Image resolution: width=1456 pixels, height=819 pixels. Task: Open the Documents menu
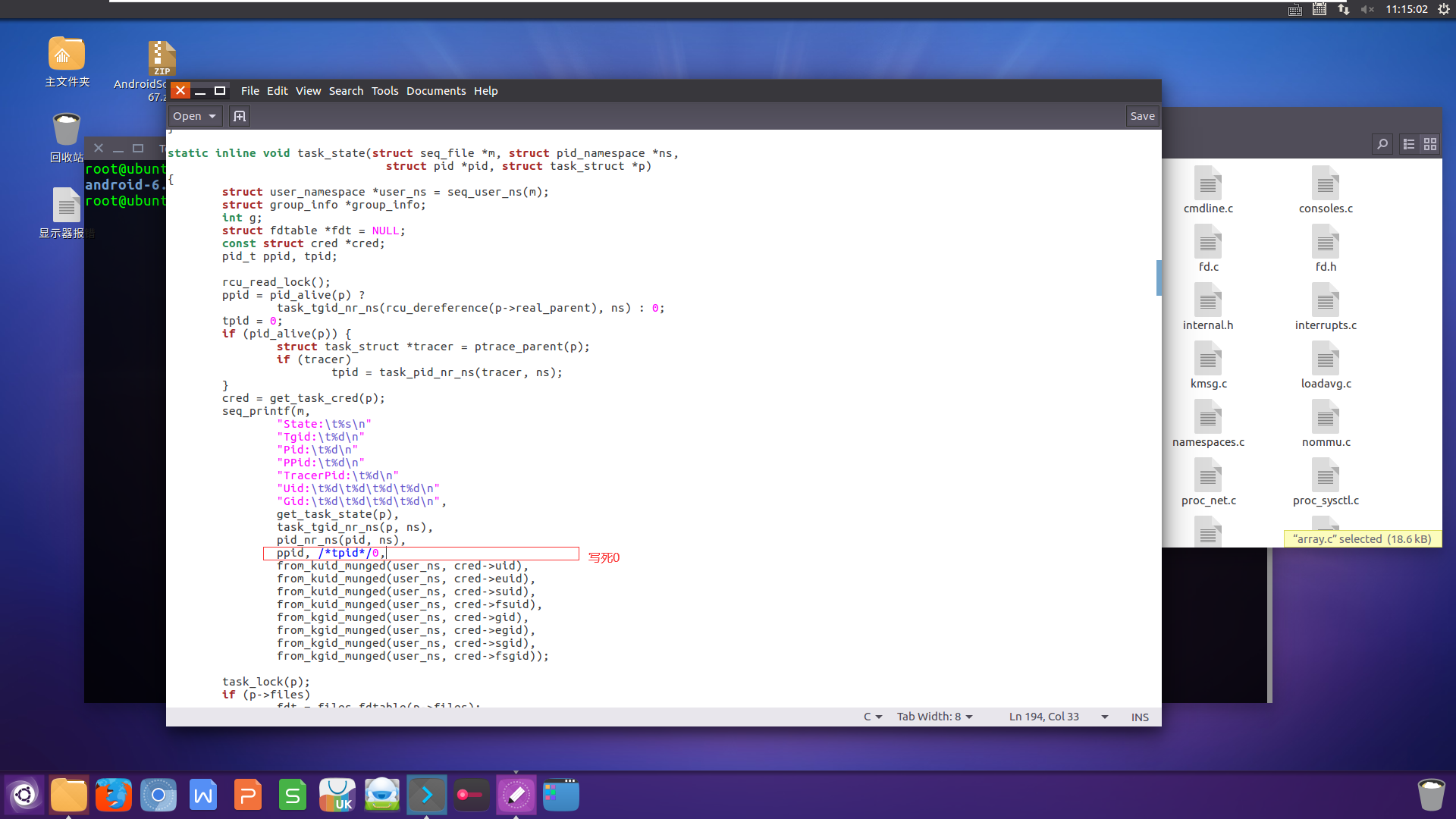[436, 91]
